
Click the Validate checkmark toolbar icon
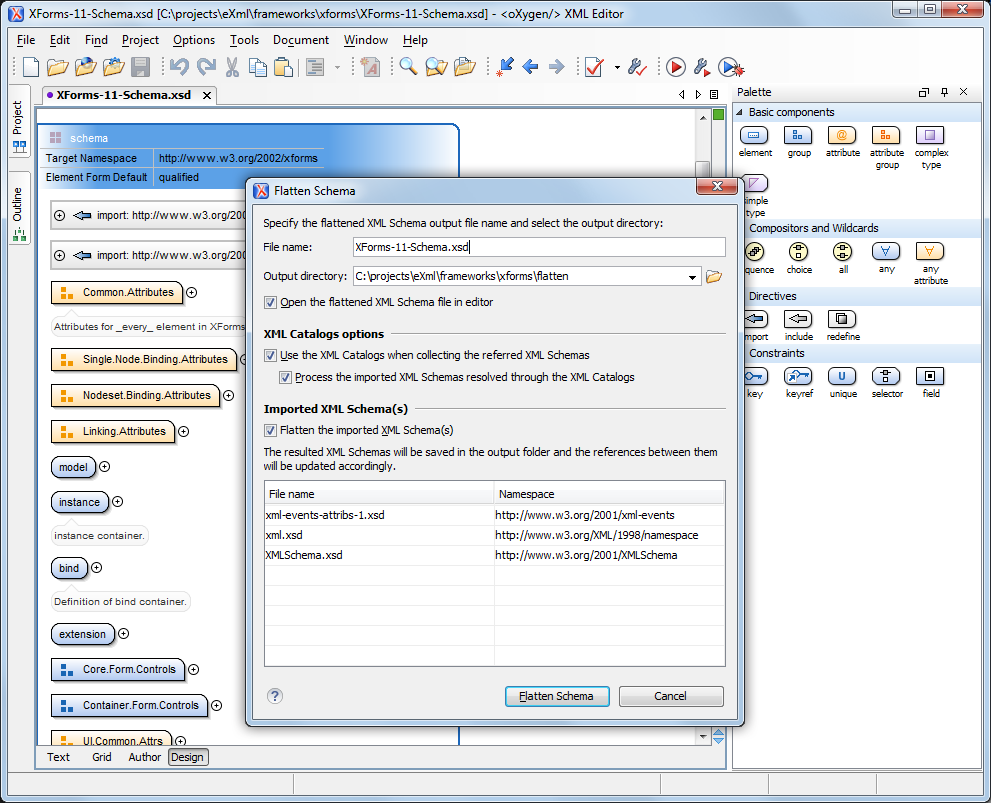[x=594, y=66]
